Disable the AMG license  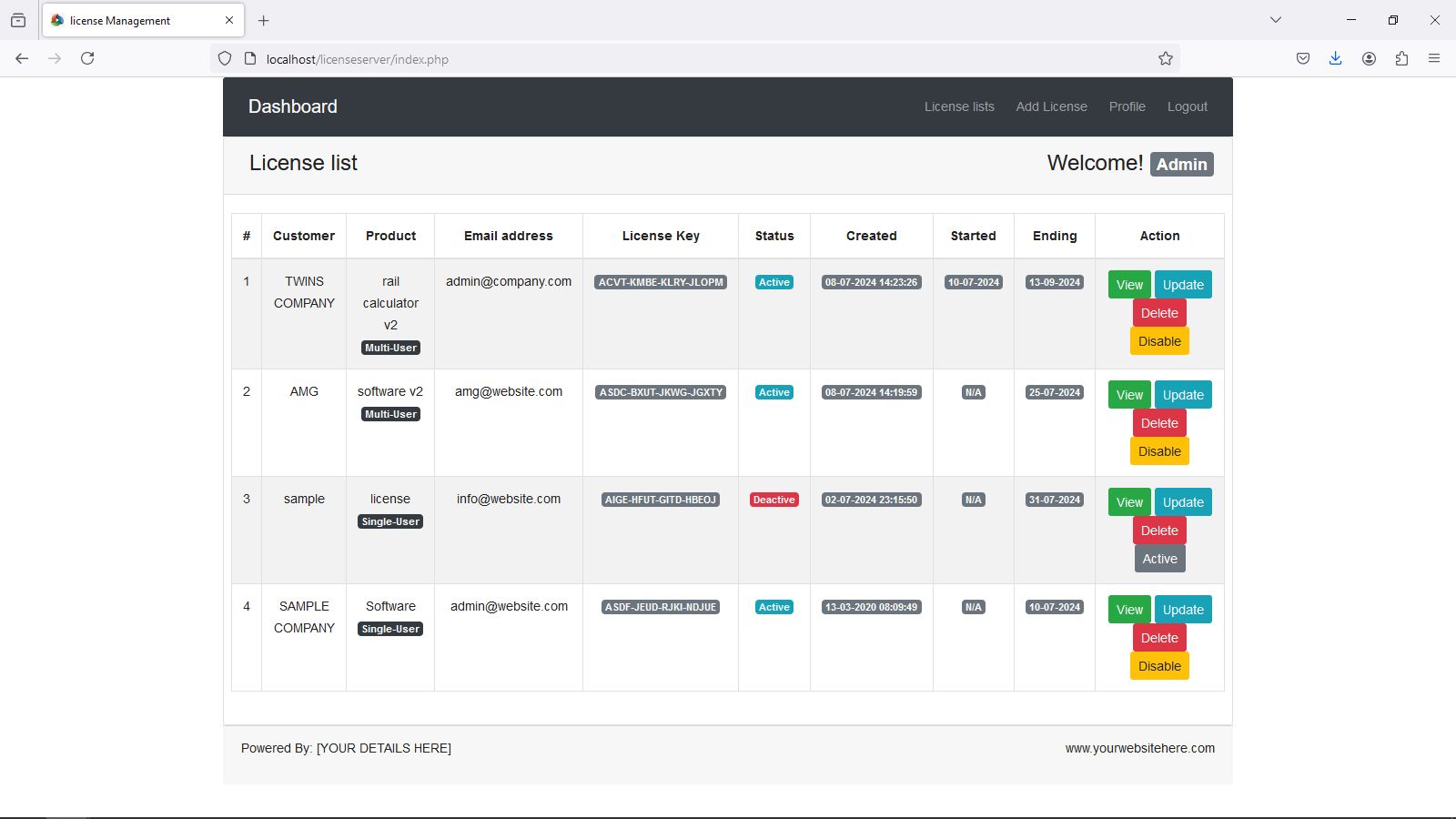(1159, 451)
